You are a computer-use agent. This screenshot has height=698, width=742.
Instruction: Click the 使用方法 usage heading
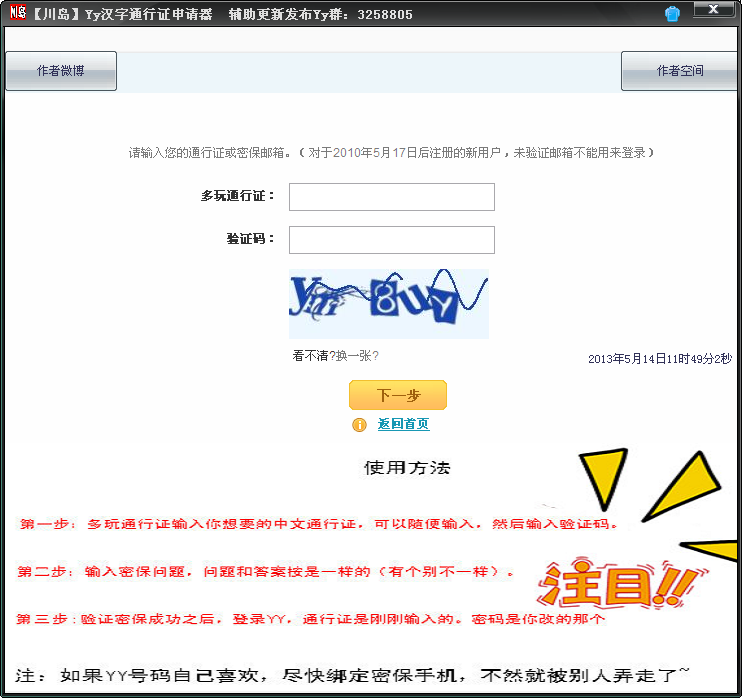(x=407, y=468)
